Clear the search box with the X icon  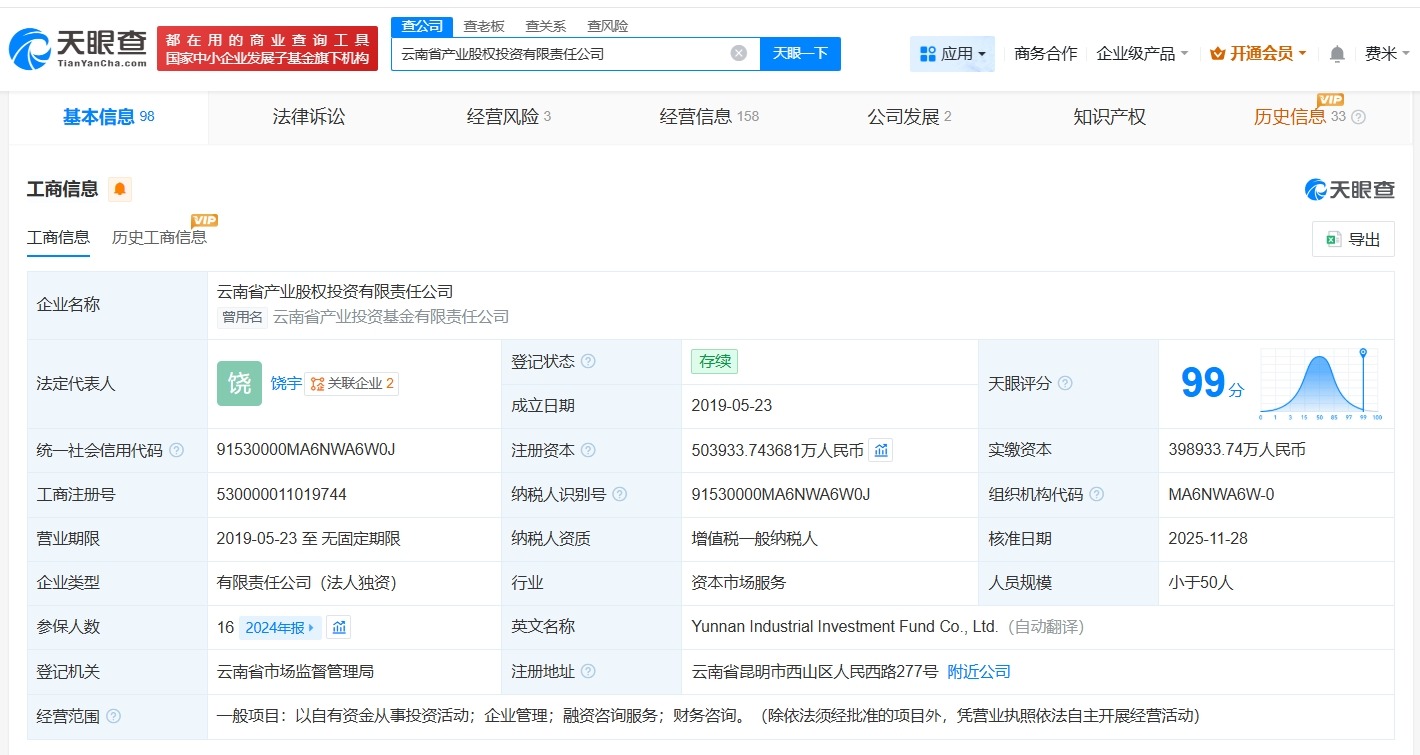click(738, 53)
